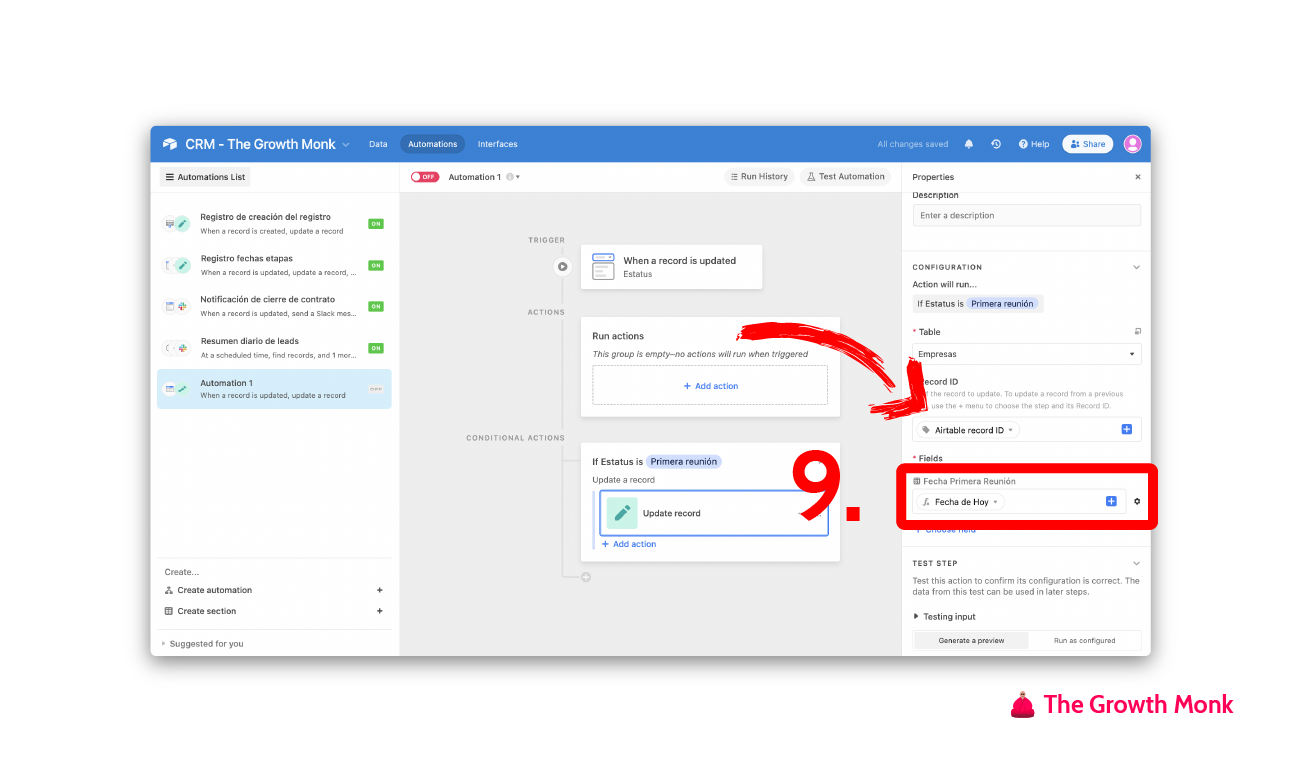The image size is (1301, 781).
Task: Select Resumen diario de leads automation
Action: (x=274, y=348)
